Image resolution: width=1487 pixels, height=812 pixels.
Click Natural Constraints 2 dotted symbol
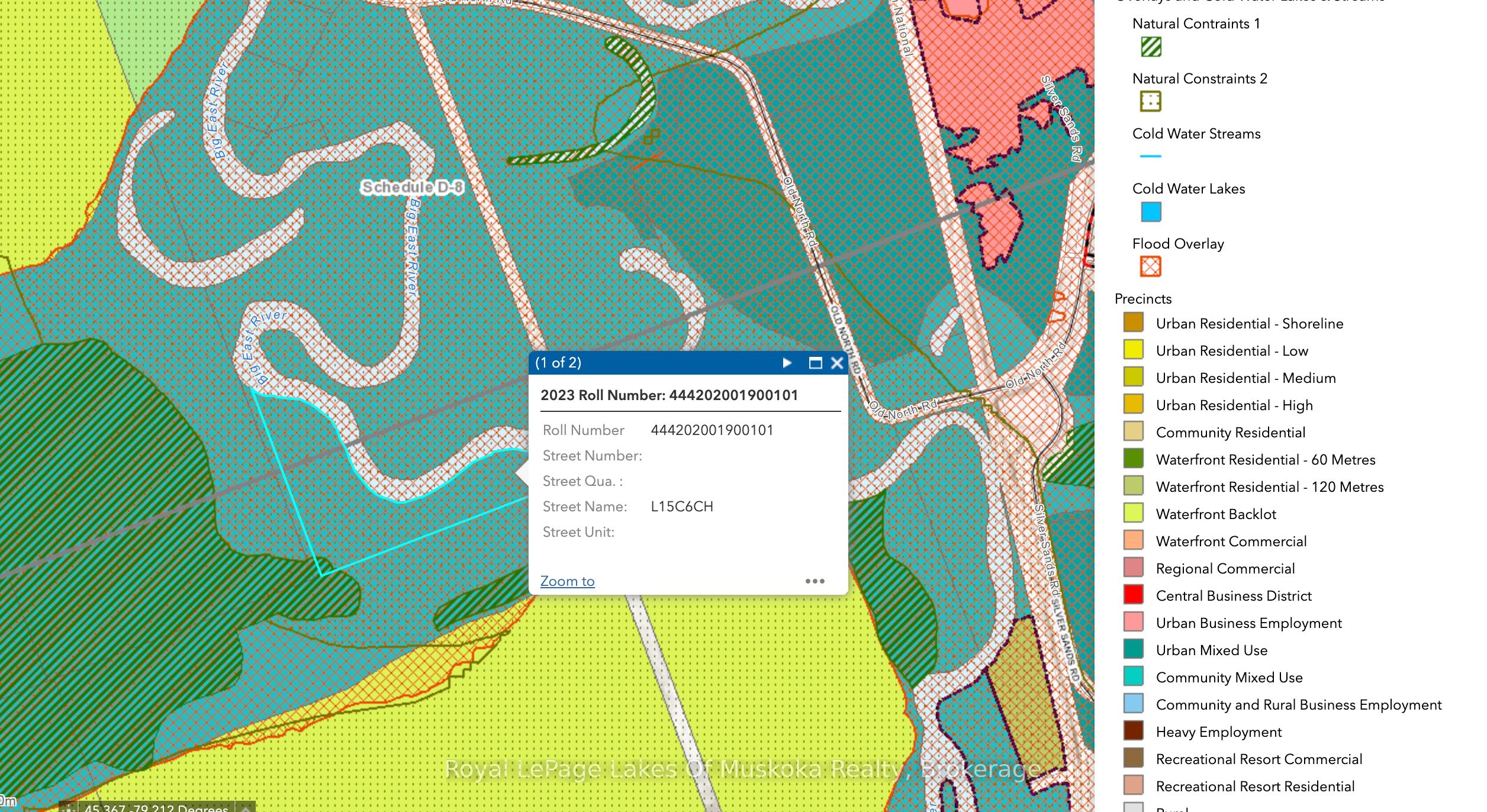click(x=1150, y=101)
